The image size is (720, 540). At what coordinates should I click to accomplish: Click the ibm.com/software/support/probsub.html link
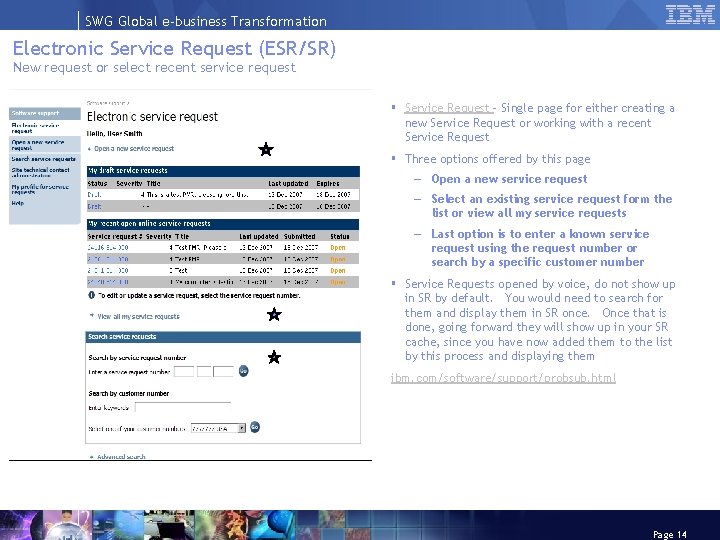[503, 378]
